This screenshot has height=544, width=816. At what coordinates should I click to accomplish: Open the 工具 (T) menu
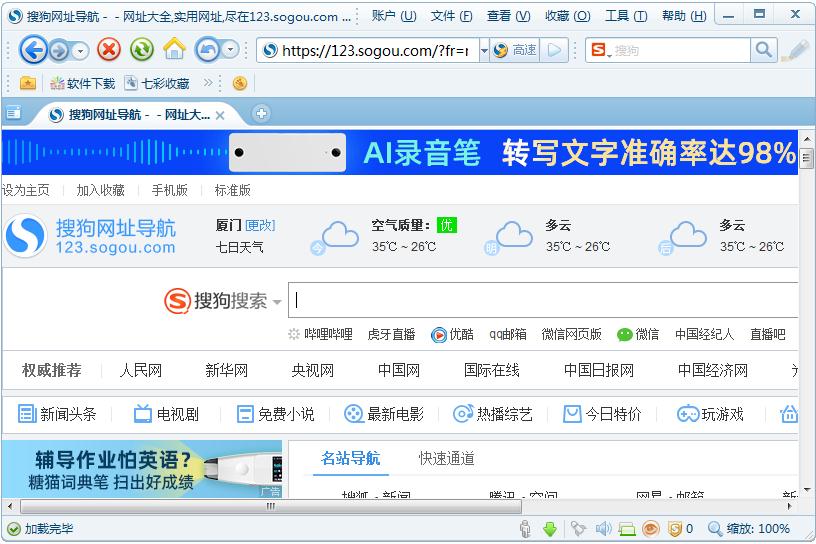[x=626, y=16]
